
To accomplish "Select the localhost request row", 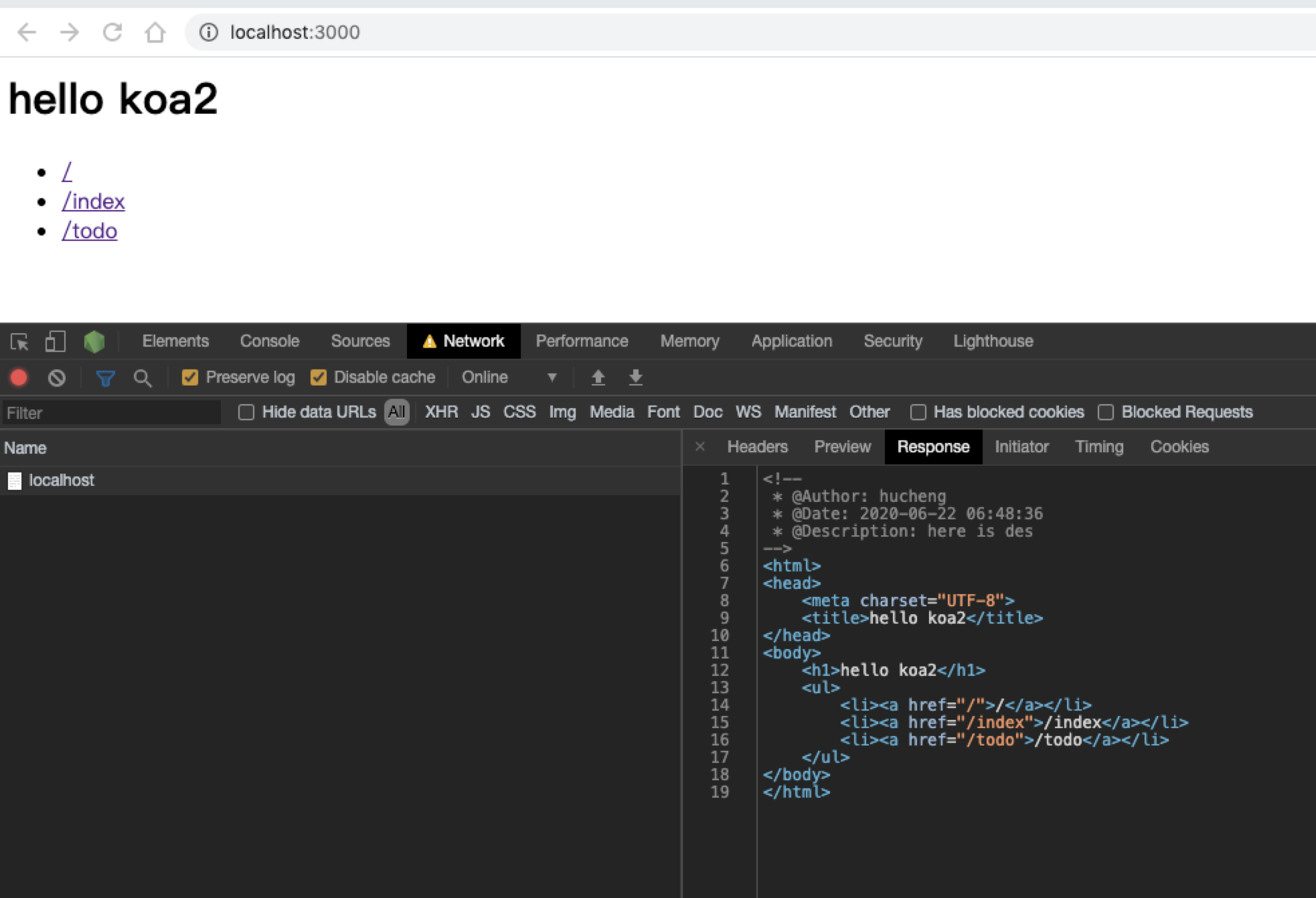I will (340, 480).
